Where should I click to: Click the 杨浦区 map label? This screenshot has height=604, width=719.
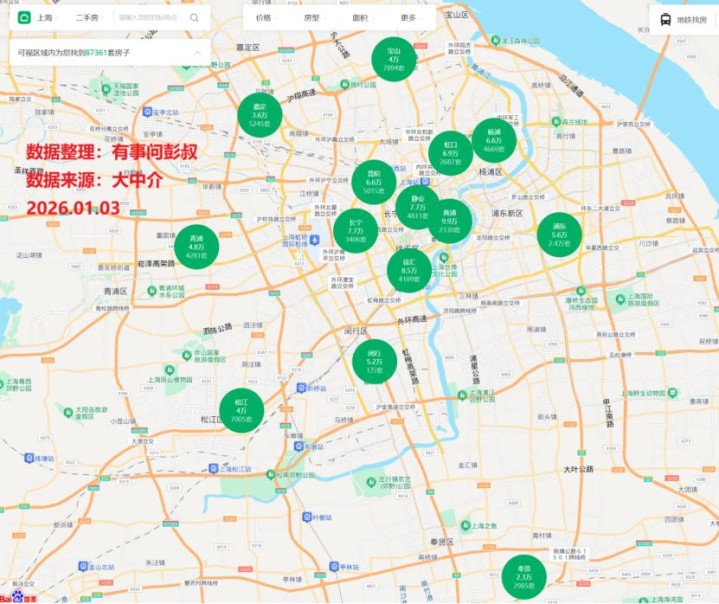[x=490, y=172]
